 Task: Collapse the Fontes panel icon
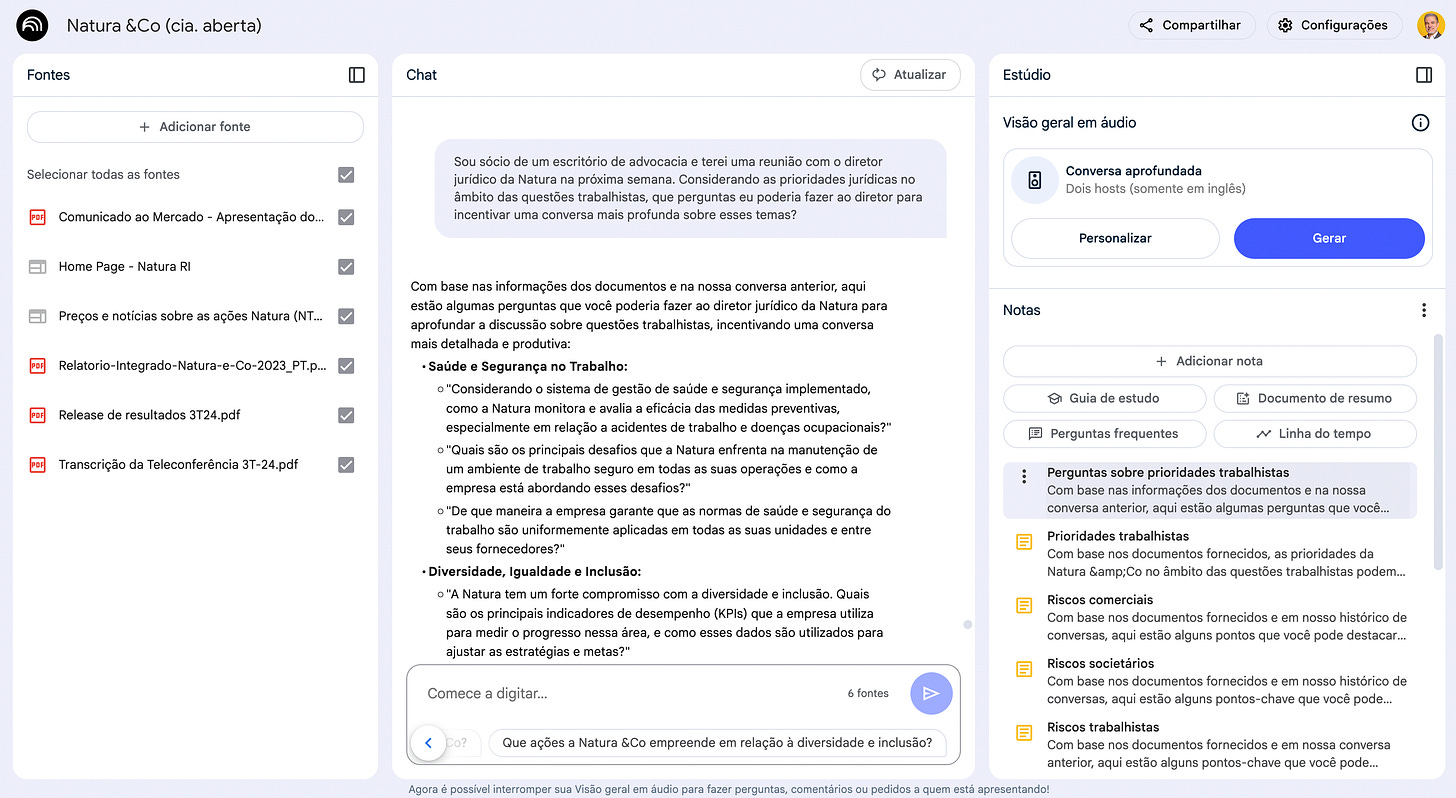(x=357, y=75)
